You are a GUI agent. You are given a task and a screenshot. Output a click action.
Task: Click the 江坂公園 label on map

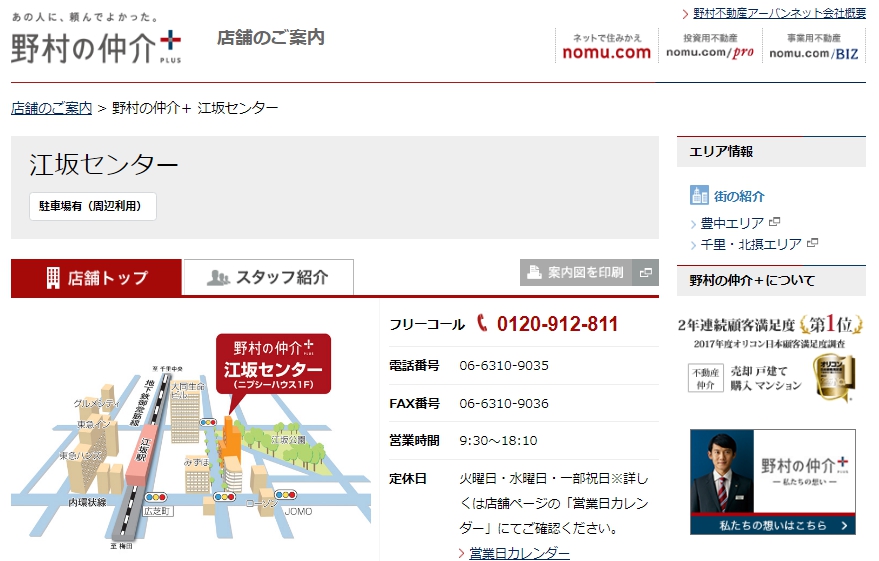[288, 439]
